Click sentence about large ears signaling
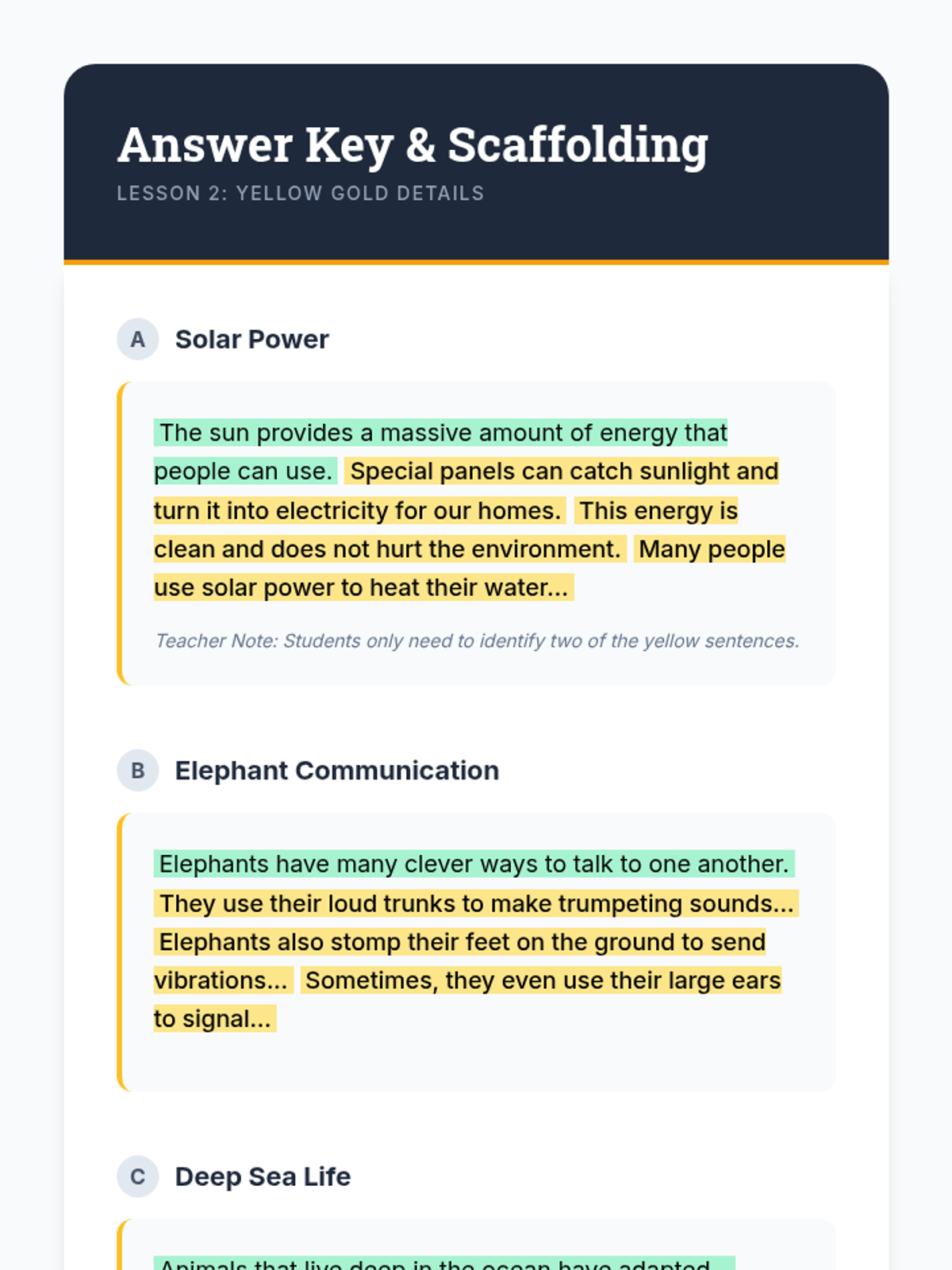 coord(468,999)
